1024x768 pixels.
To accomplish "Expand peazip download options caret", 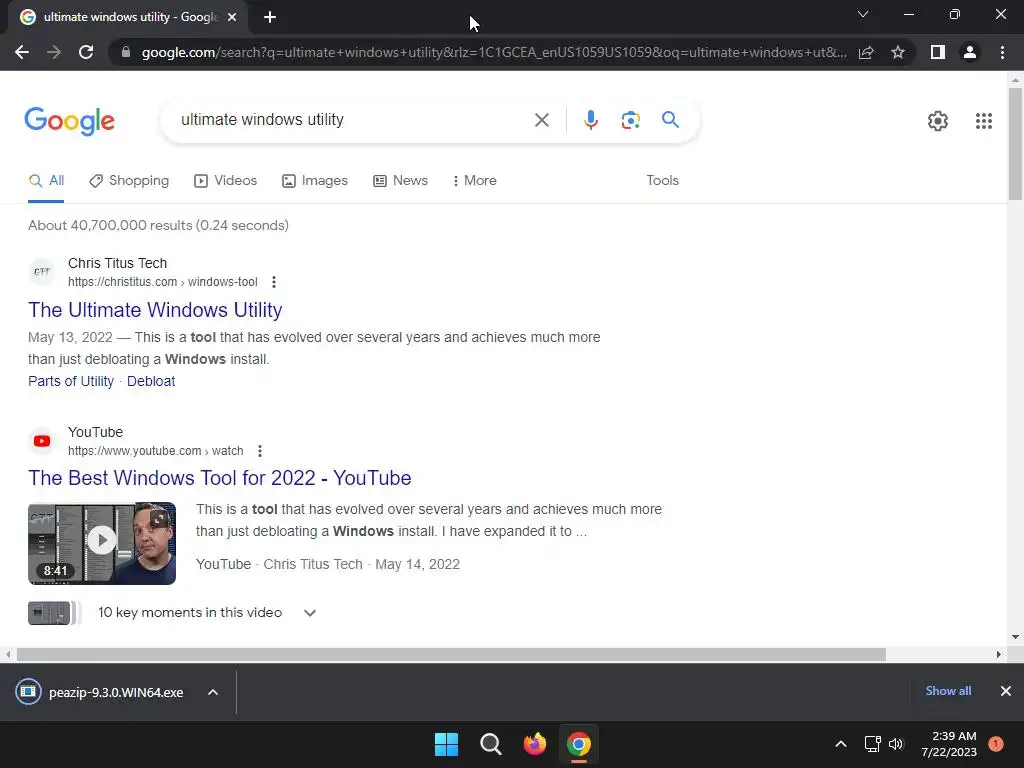I will coord(213,692).
